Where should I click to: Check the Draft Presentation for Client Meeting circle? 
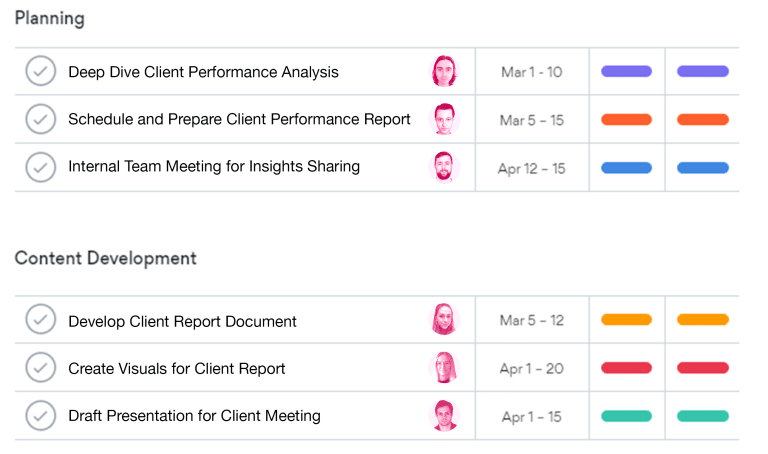point(40,416)
